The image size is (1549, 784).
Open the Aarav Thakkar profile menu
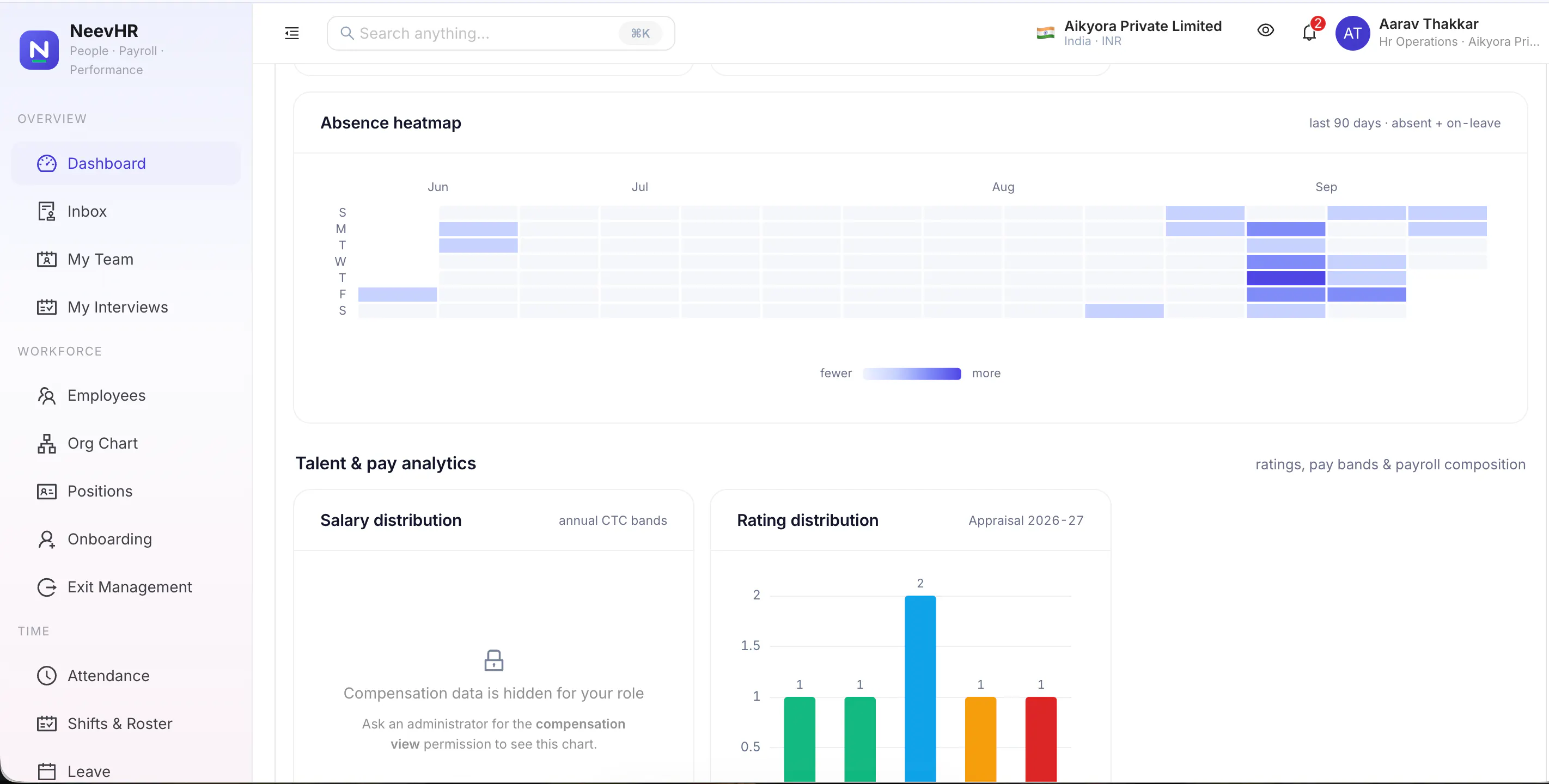(x=1437, y=33)
